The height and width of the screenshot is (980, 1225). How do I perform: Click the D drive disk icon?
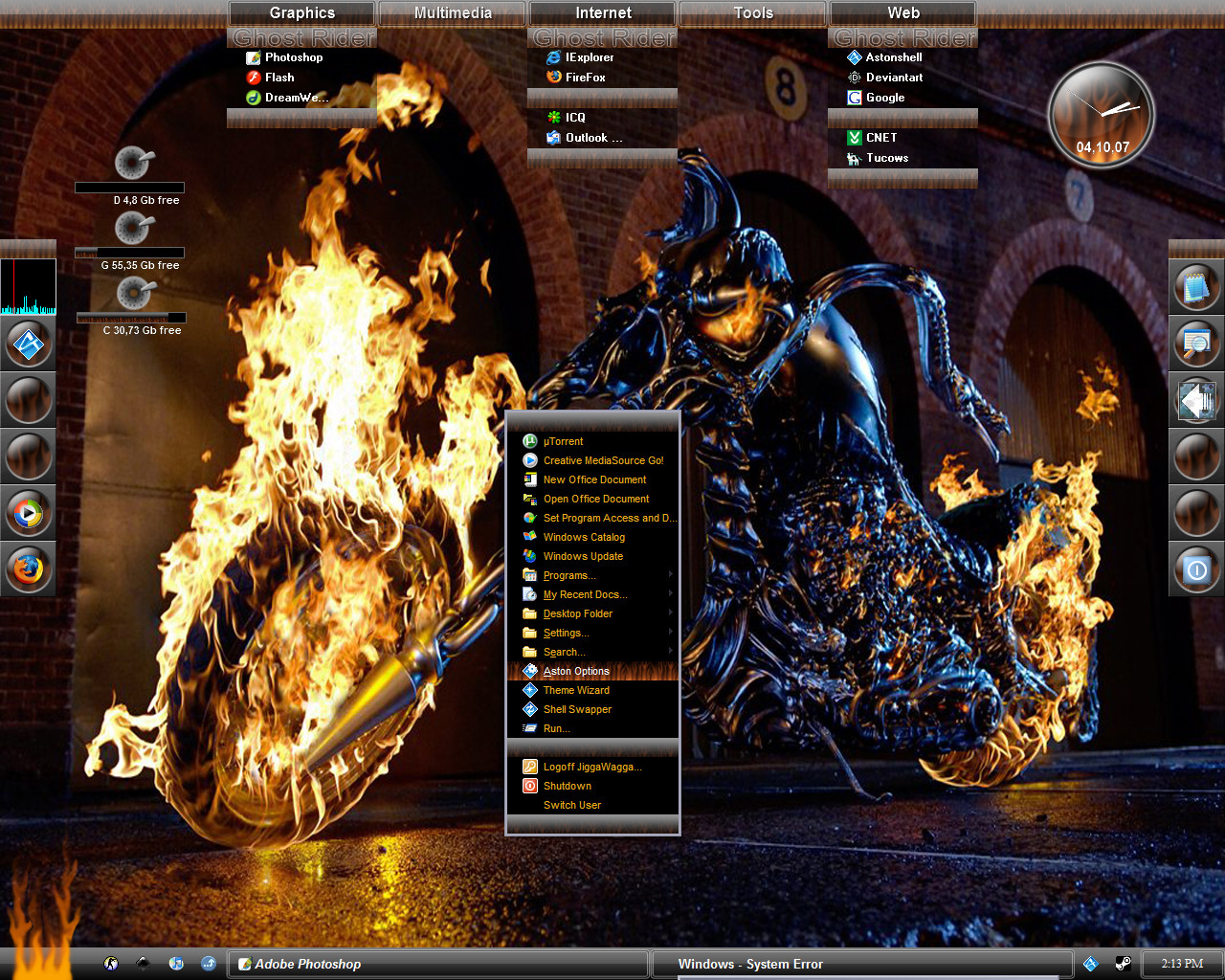(134, 163)
